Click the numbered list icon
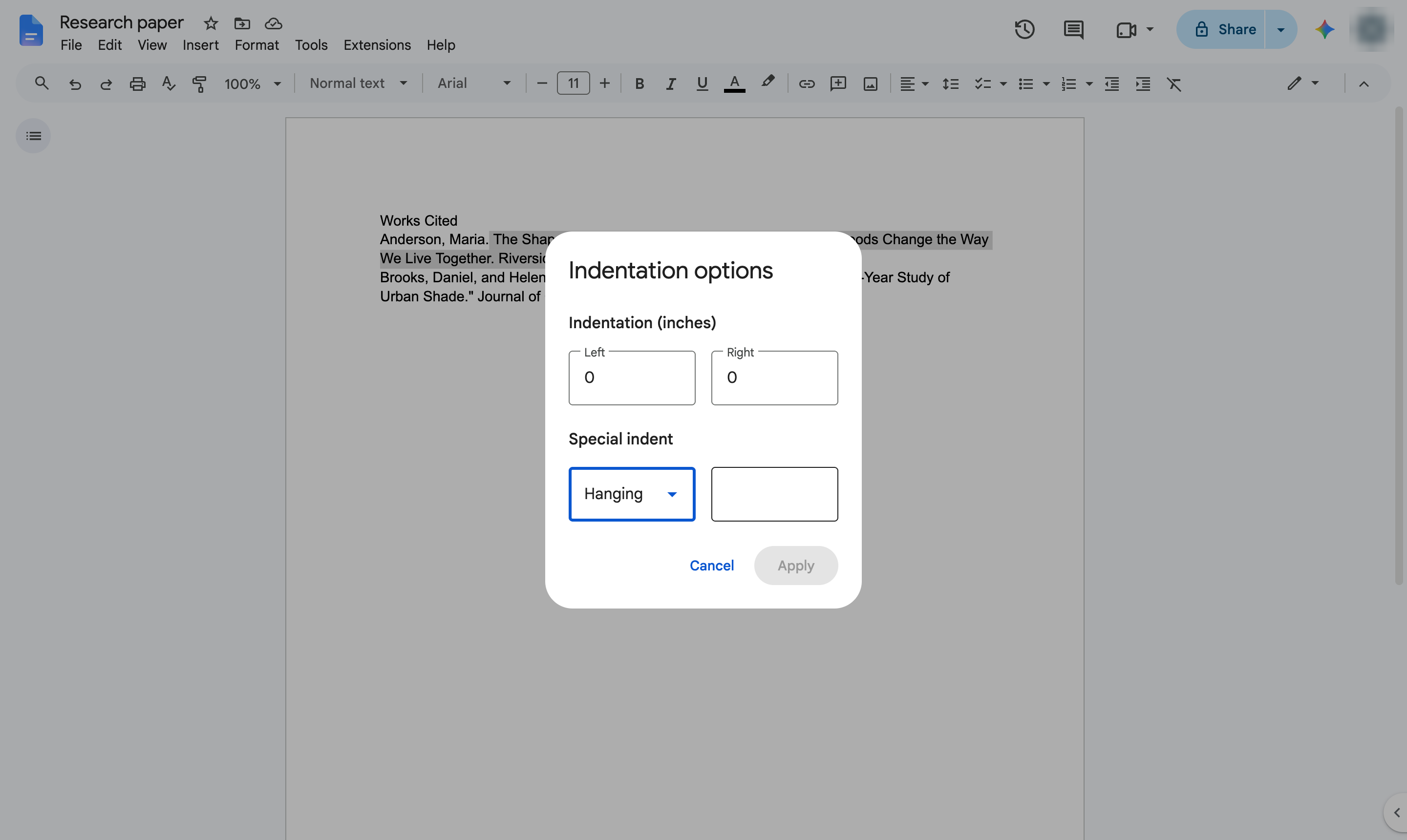The height and width of the screenshot is (840, 1407). 1068,84
